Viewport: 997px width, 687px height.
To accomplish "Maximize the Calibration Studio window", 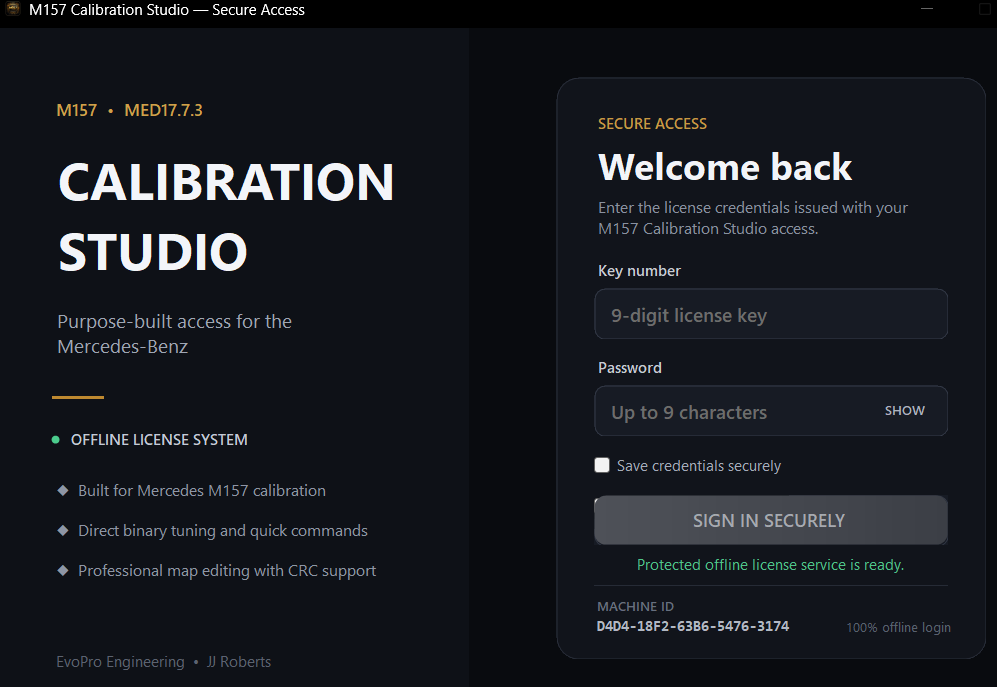I will tap(984, 10).
